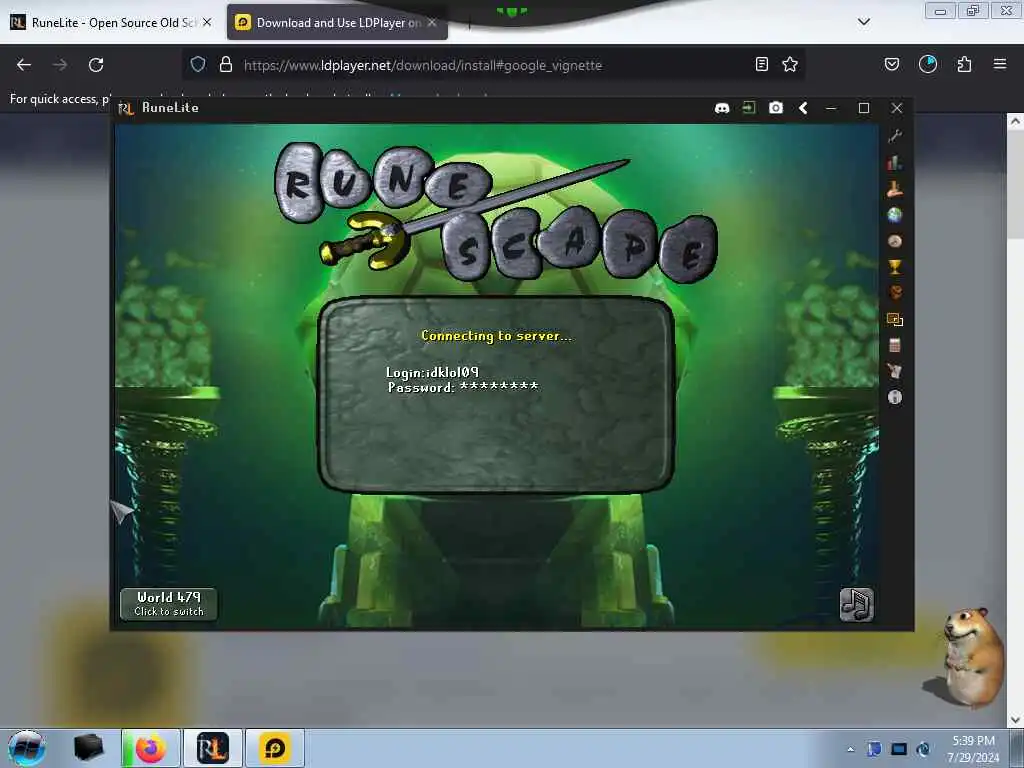Close the RuneLite browser tab
1024x768 pixels.
pos(207,22)
